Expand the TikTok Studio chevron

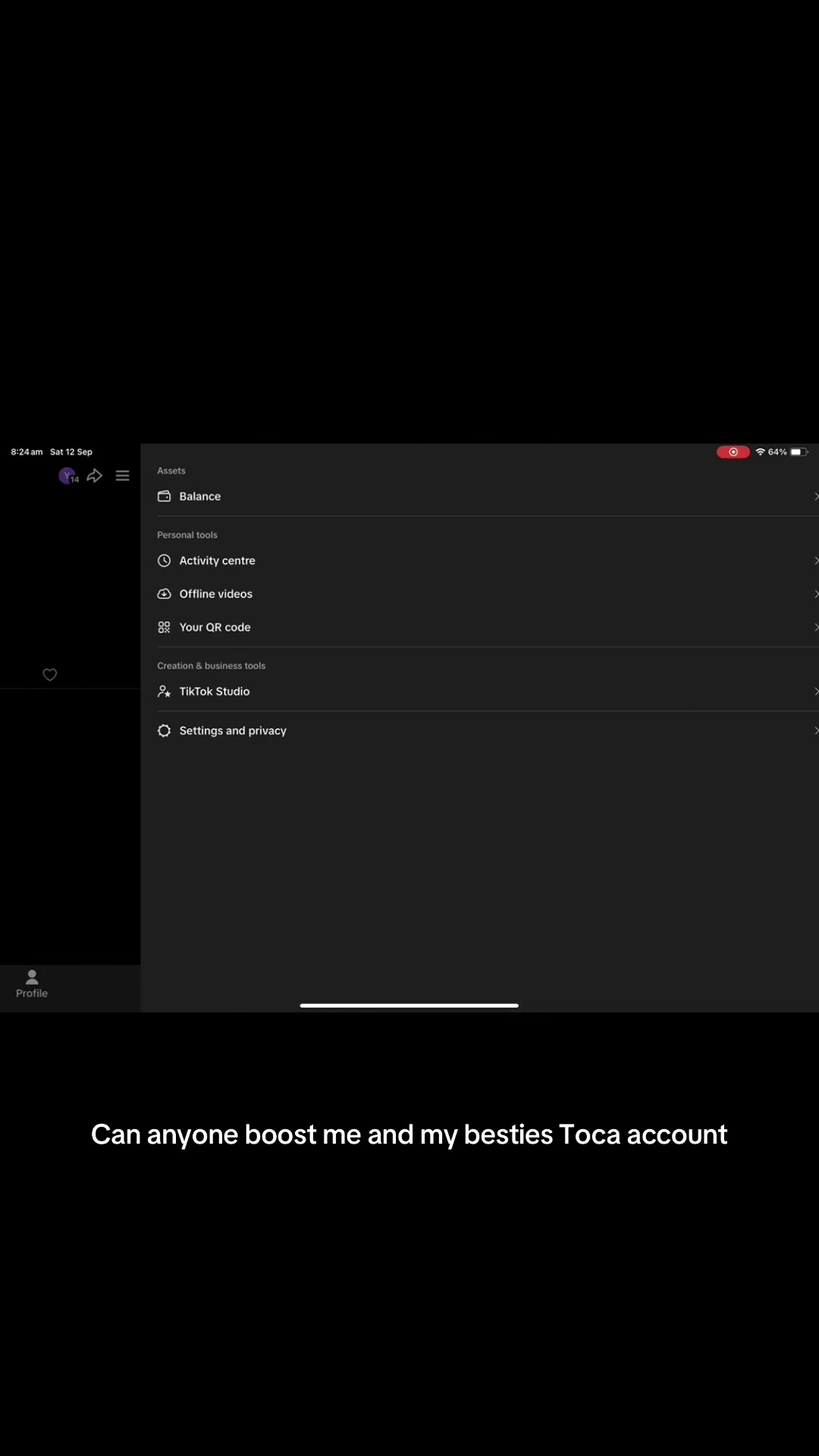coord(815,691)
